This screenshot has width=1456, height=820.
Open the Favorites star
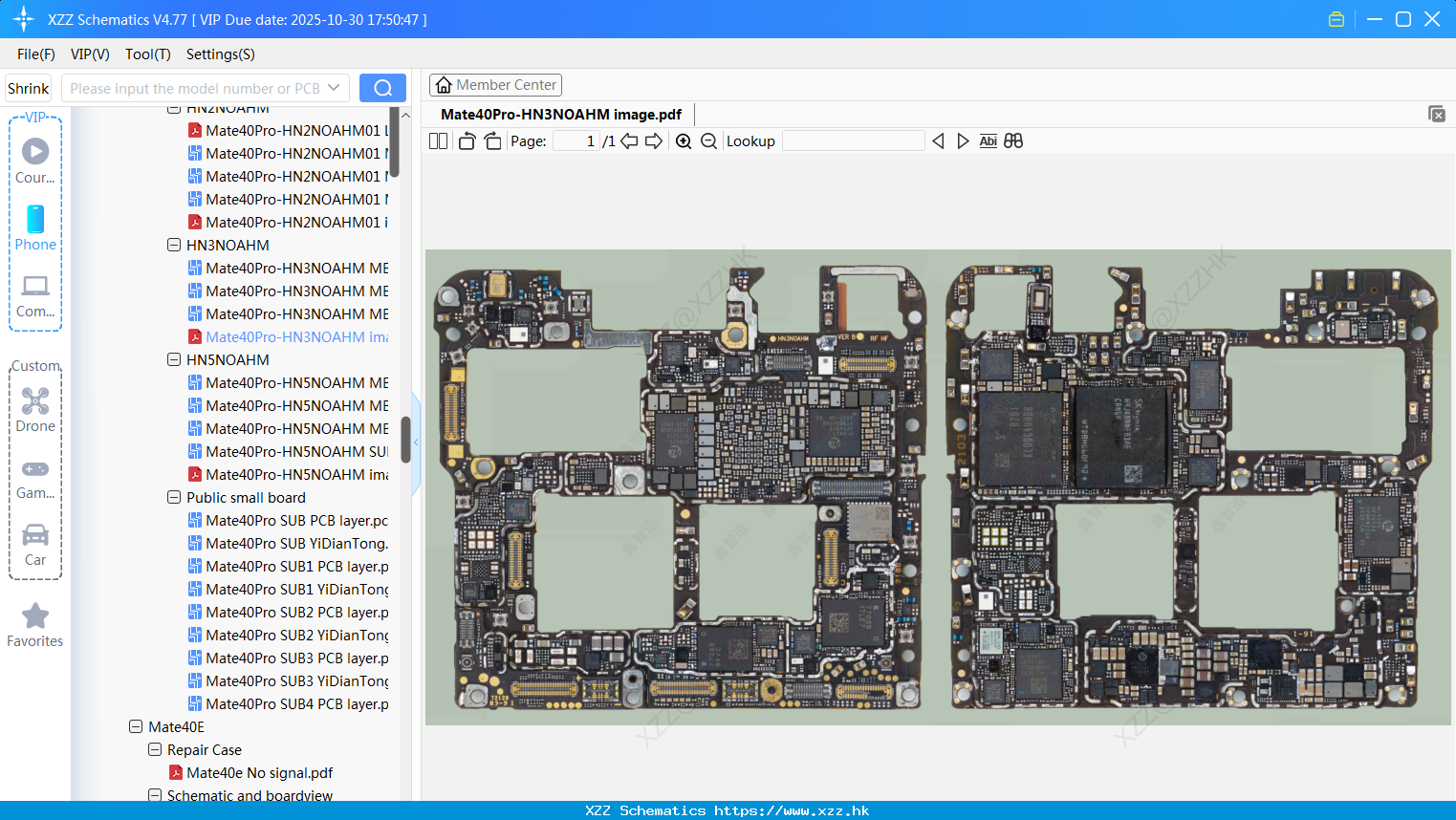(x=35, y=626)
